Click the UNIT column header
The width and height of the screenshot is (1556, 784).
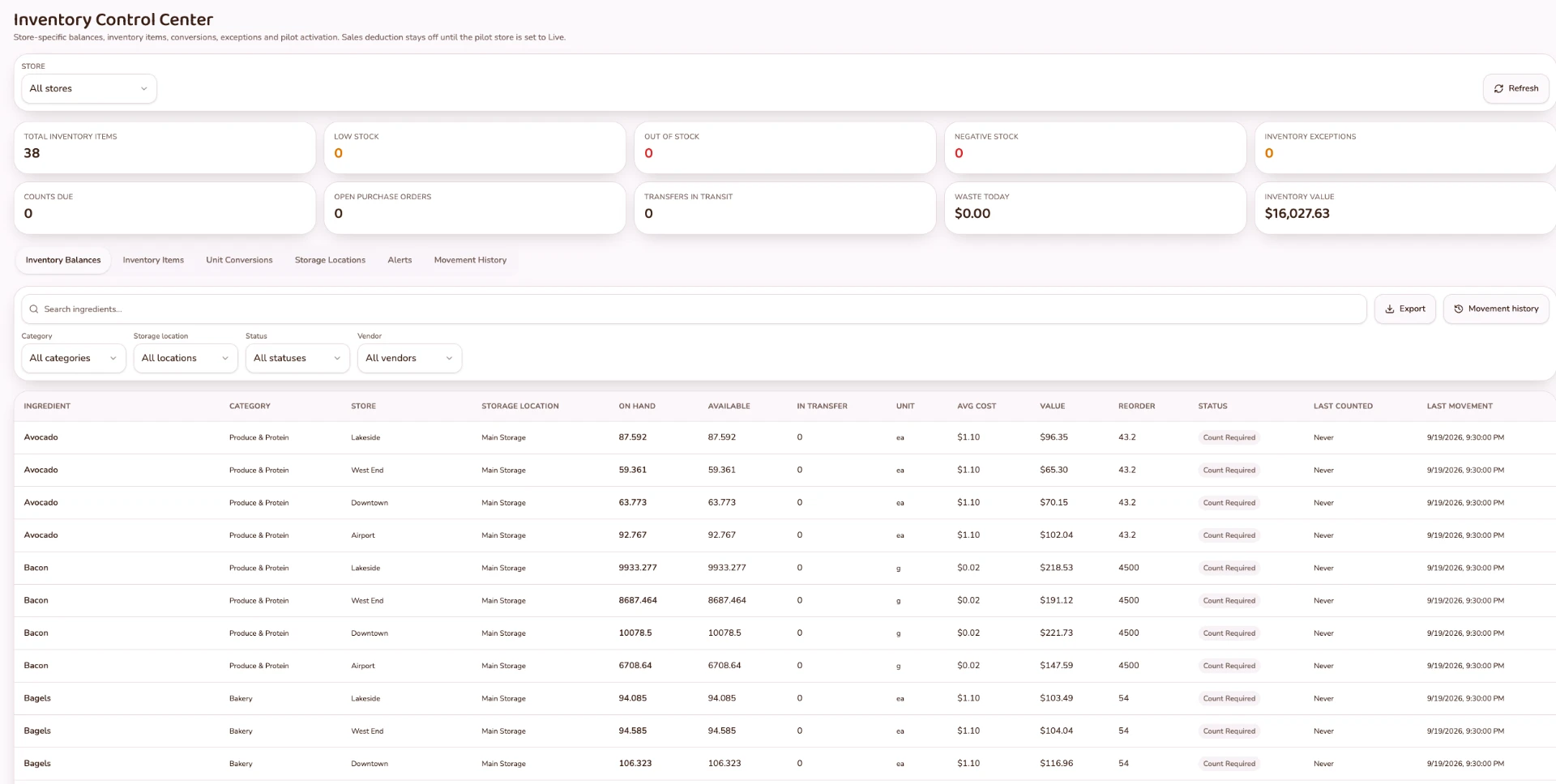[905, 407]
